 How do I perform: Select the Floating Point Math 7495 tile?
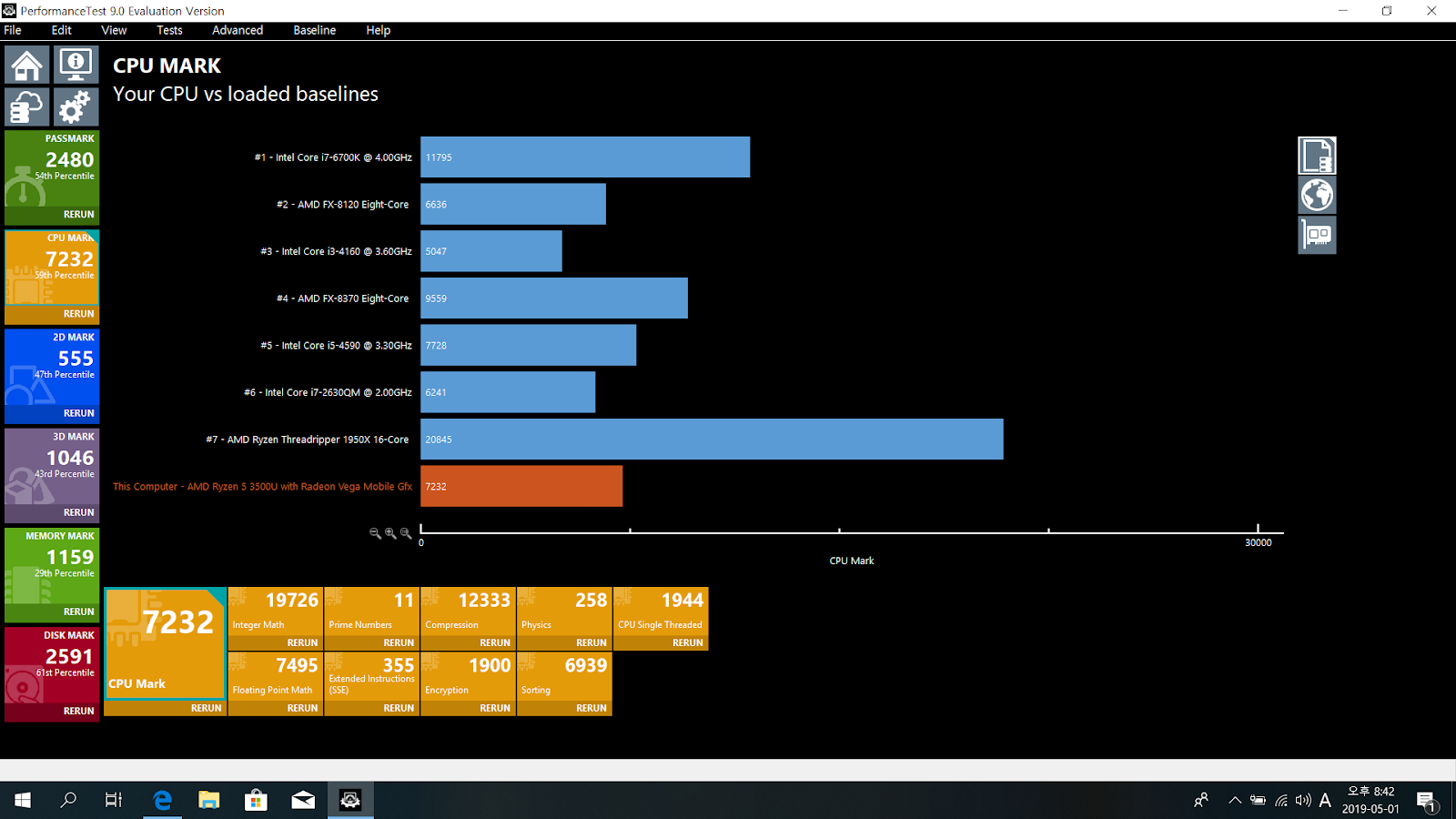276,677
